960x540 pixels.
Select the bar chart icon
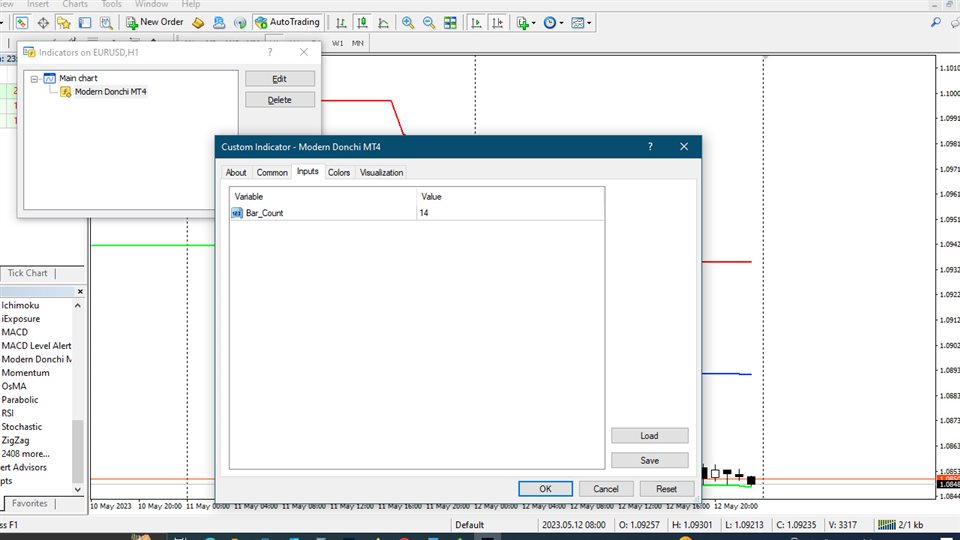point(342,22)
